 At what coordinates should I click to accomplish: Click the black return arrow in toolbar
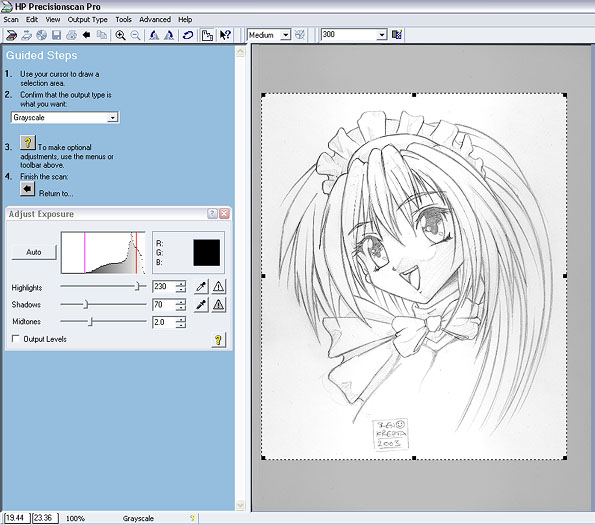[87, 35]
